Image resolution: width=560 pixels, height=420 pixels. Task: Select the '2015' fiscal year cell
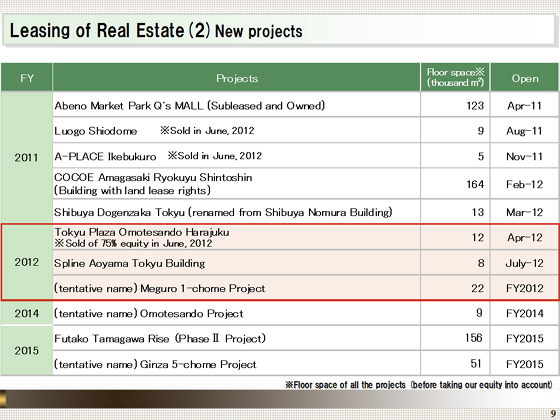point(26,350)
